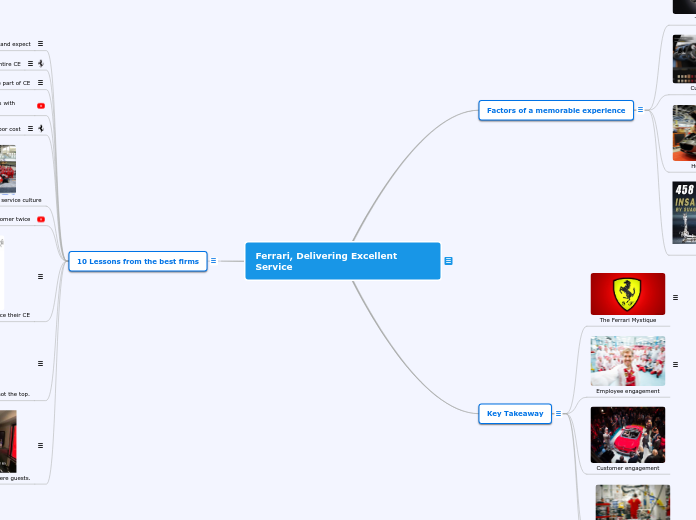Click Ferrari horse icon beside 'ntire CE' topic
This screenshot has height=520, width=696.
click(41, 64)
